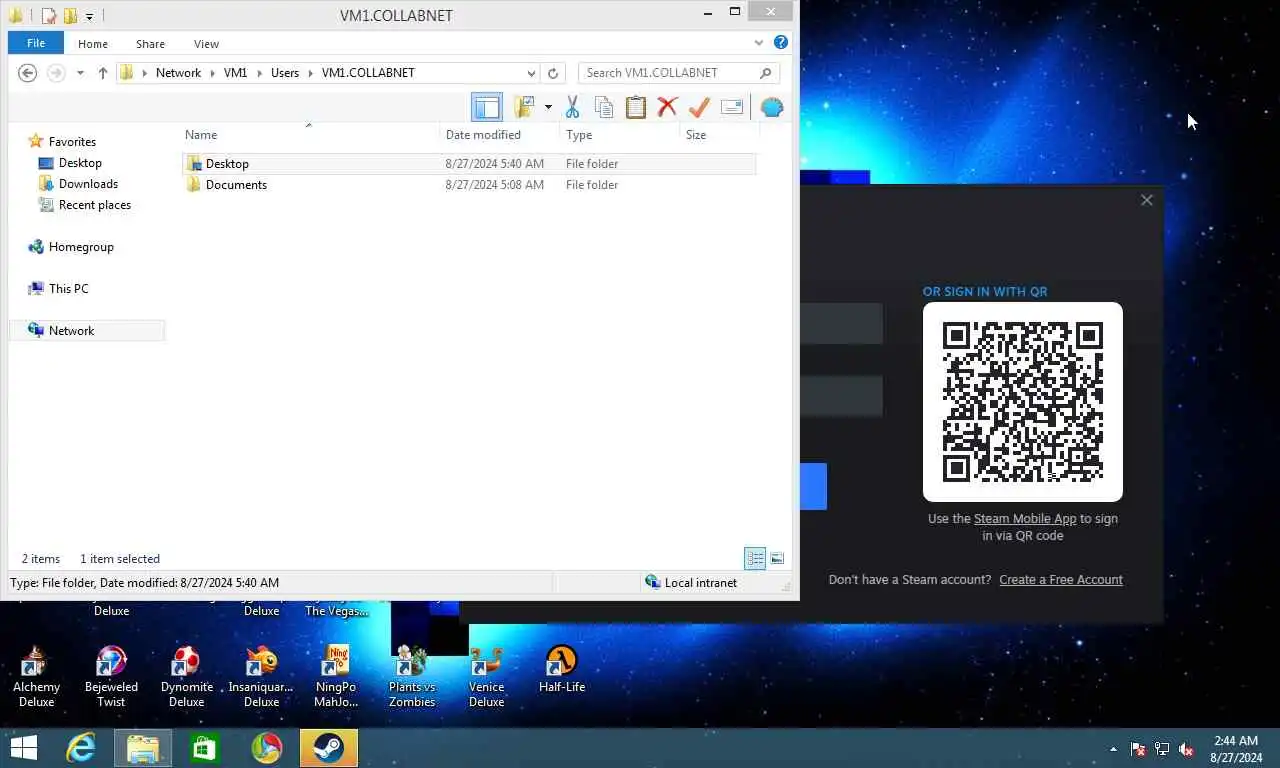Click the red X Delete icon

[667, 107]
